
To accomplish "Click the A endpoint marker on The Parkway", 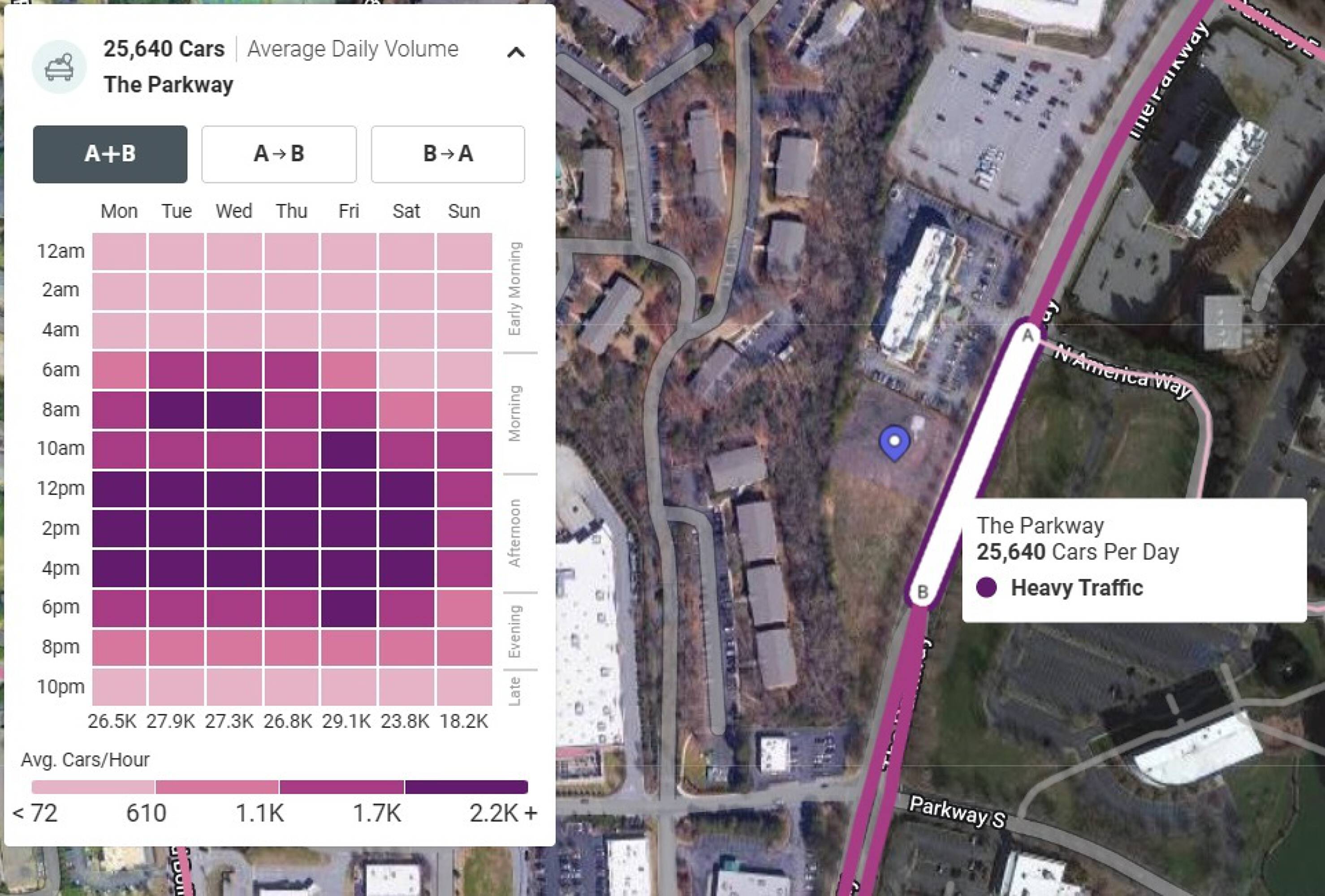I will pos(1027,335).
